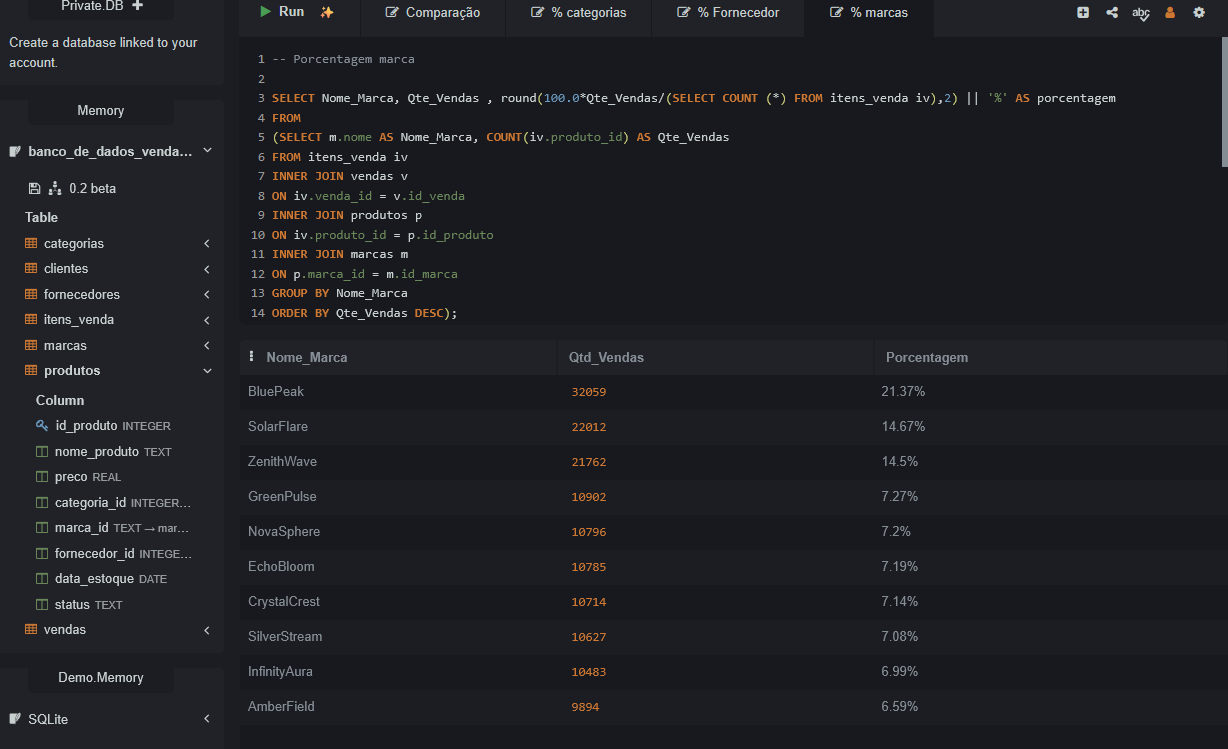The width and height of the screenshot is (1228, 749).
Task: Expand the SQLite section chevron
Action: click(x=207, y=719)
